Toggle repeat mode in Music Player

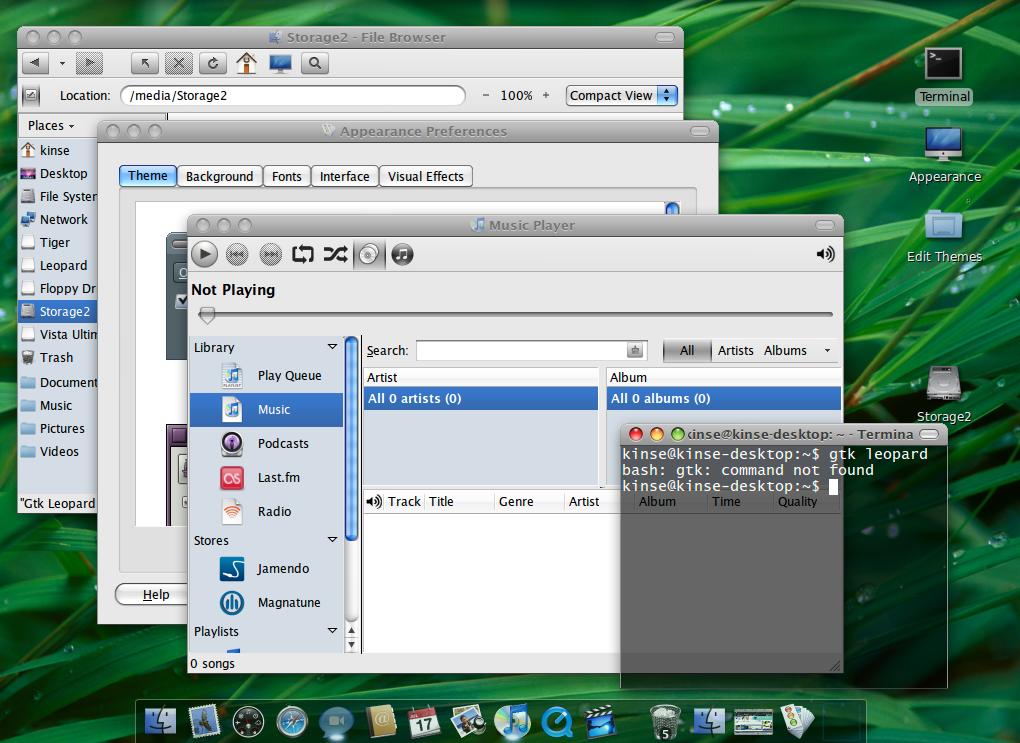pos(302,254)
